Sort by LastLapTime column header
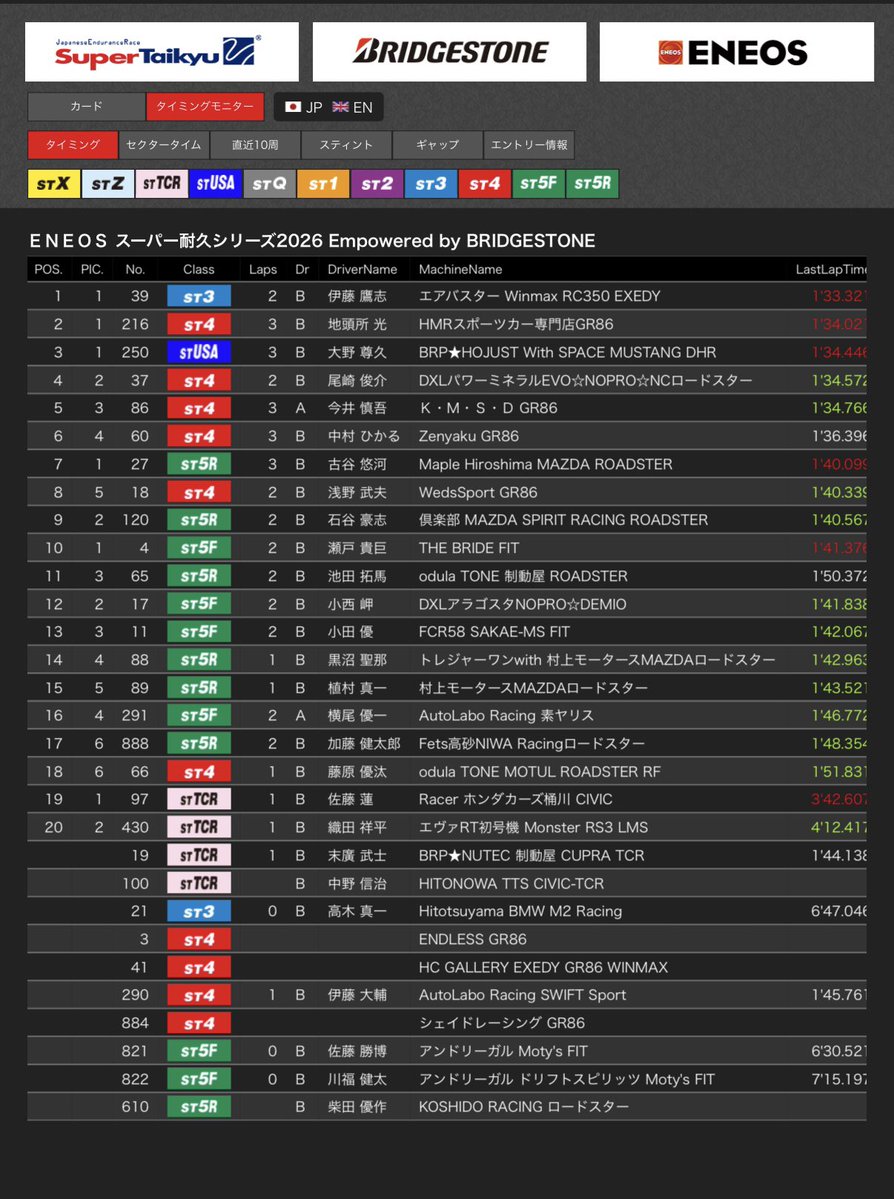Screen dimensions: 894x1199 (831, 270)
